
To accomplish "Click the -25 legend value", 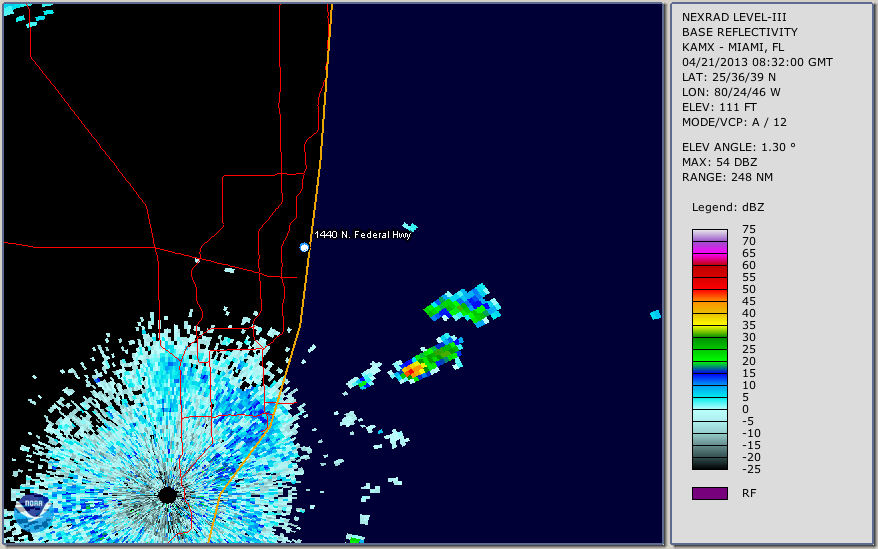I will coord(751,469).
